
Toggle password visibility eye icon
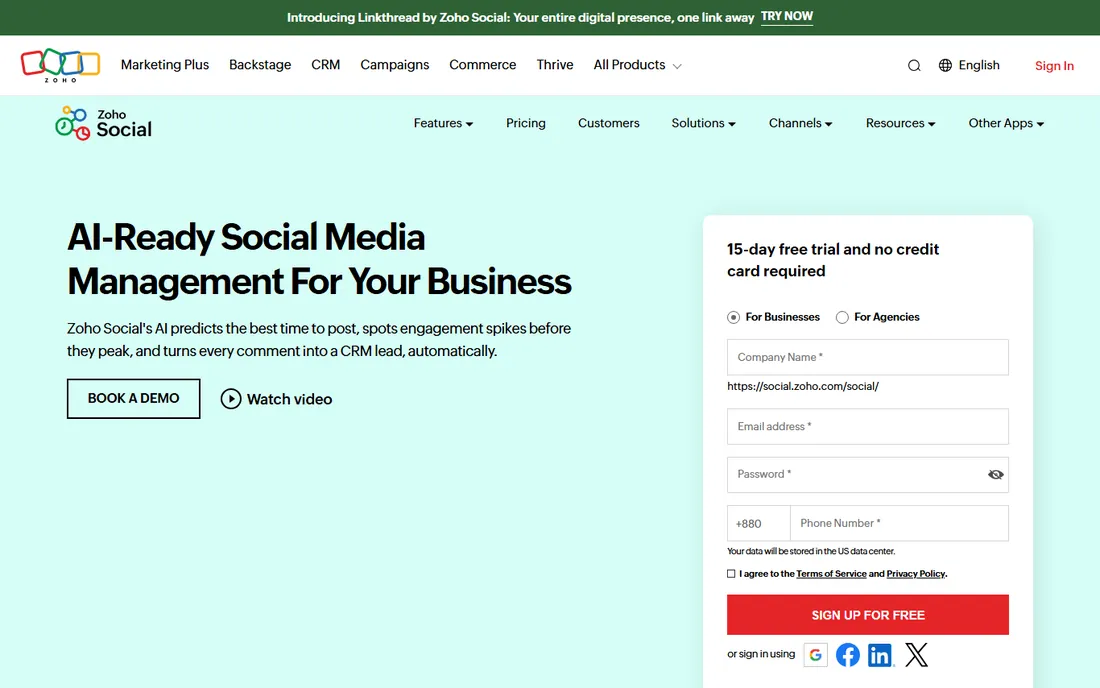pos(995,475)
